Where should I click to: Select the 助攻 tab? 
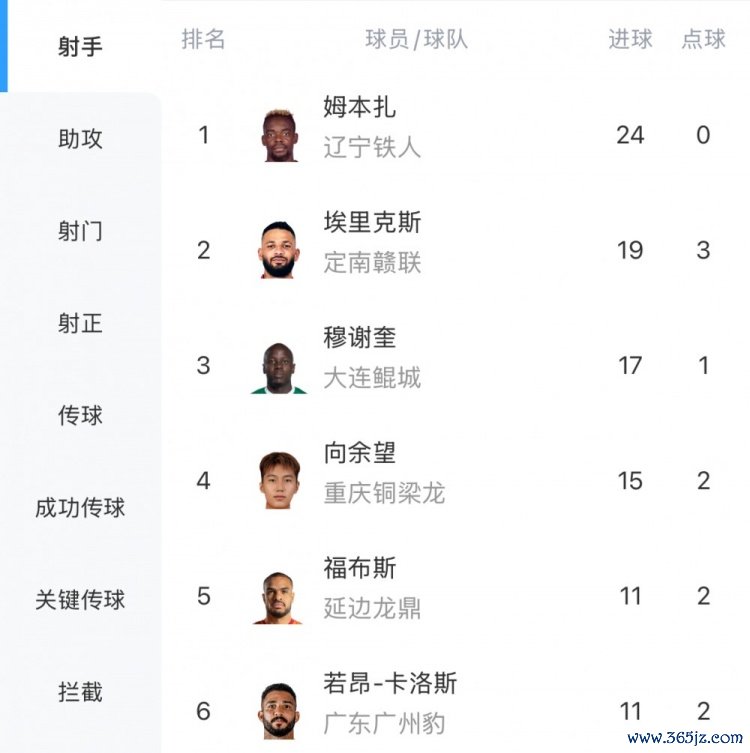[x=80, y=138]
